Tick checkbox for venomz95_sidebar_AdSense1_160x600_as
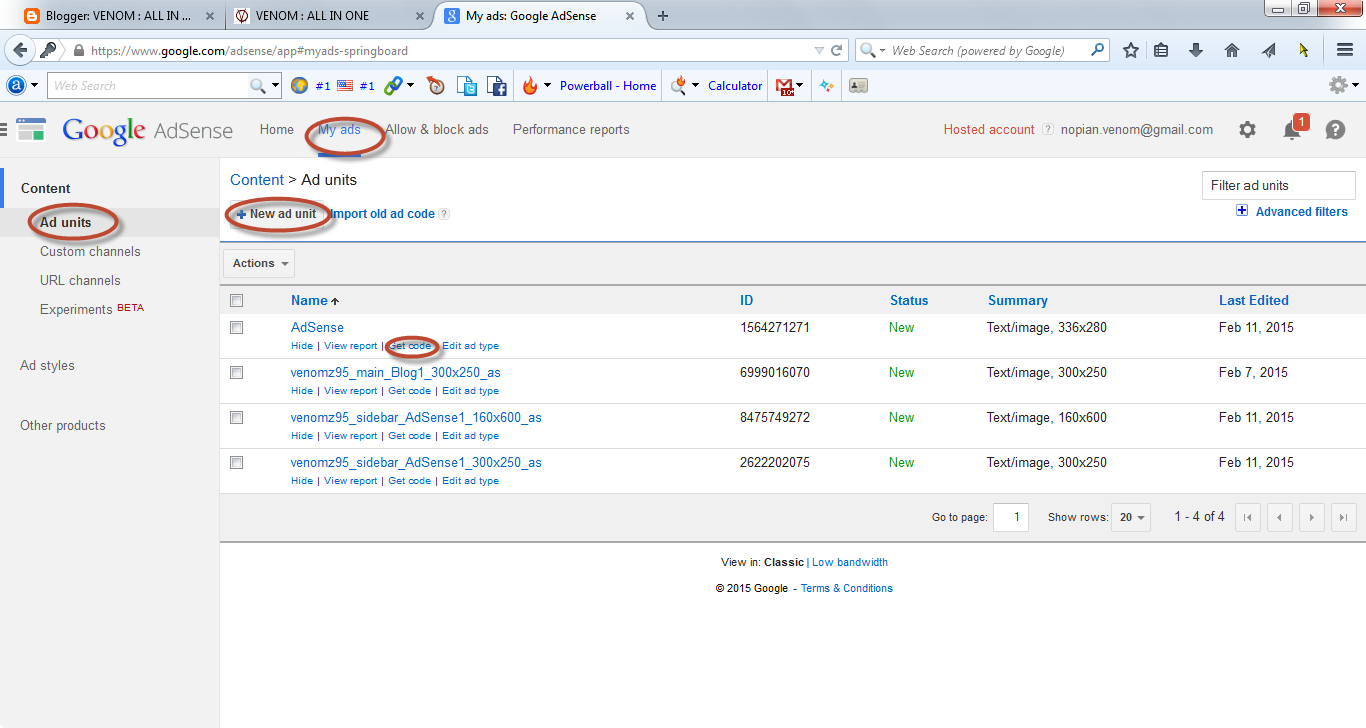 pyautogui.click(x=237, y=417)
